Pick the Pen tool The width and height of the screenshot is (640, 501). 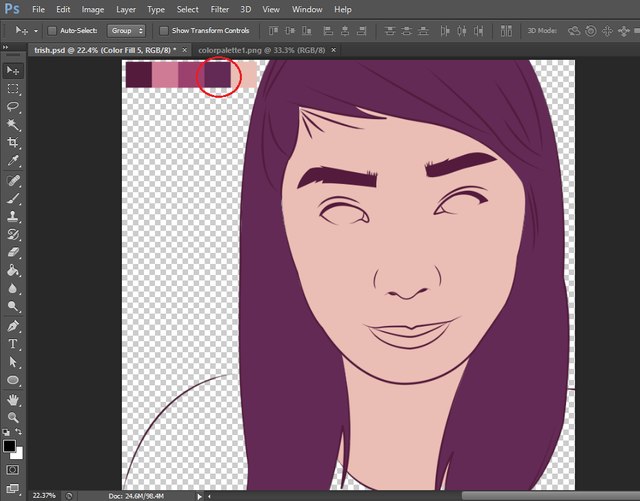click(14, 326)
